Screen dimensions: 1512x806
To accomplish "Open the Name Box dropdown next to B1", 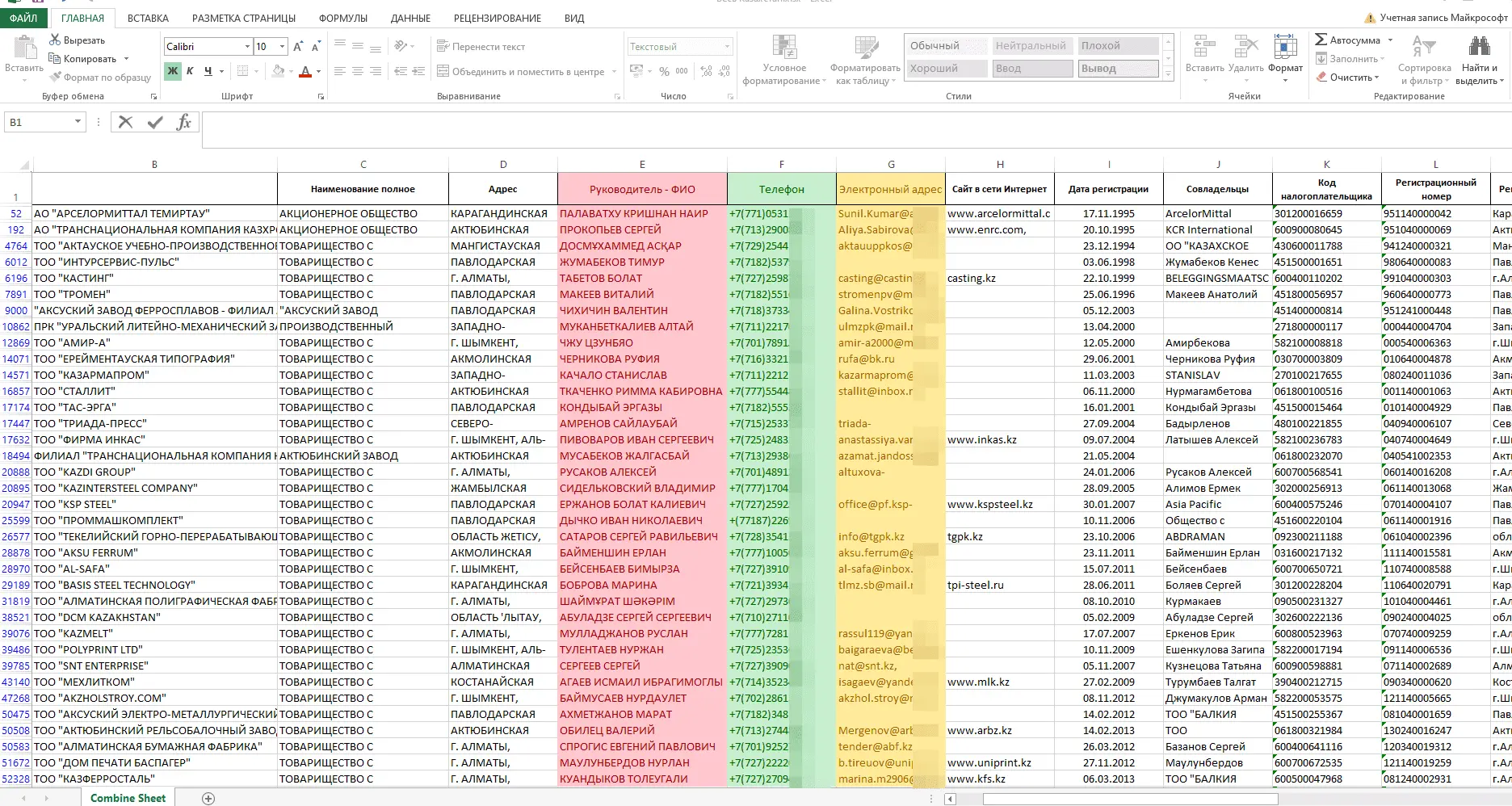I will coord(78,122).
